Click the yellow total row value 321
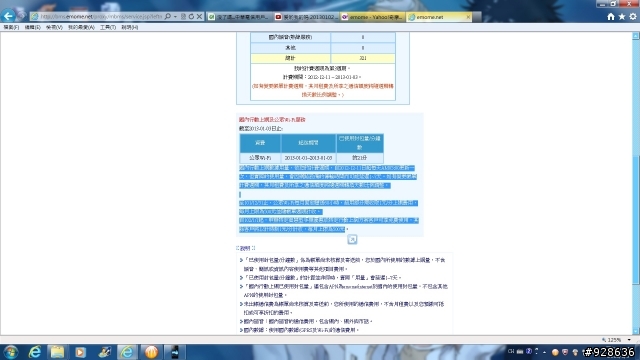This screenshot has height=360, width=640. point(363,58)
